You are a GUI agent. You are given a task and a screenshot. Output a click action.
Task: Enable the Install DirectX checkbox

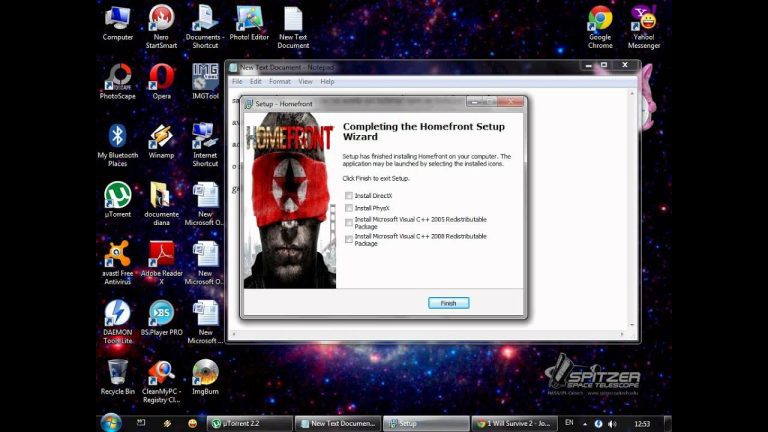click(x=349, y=195)
